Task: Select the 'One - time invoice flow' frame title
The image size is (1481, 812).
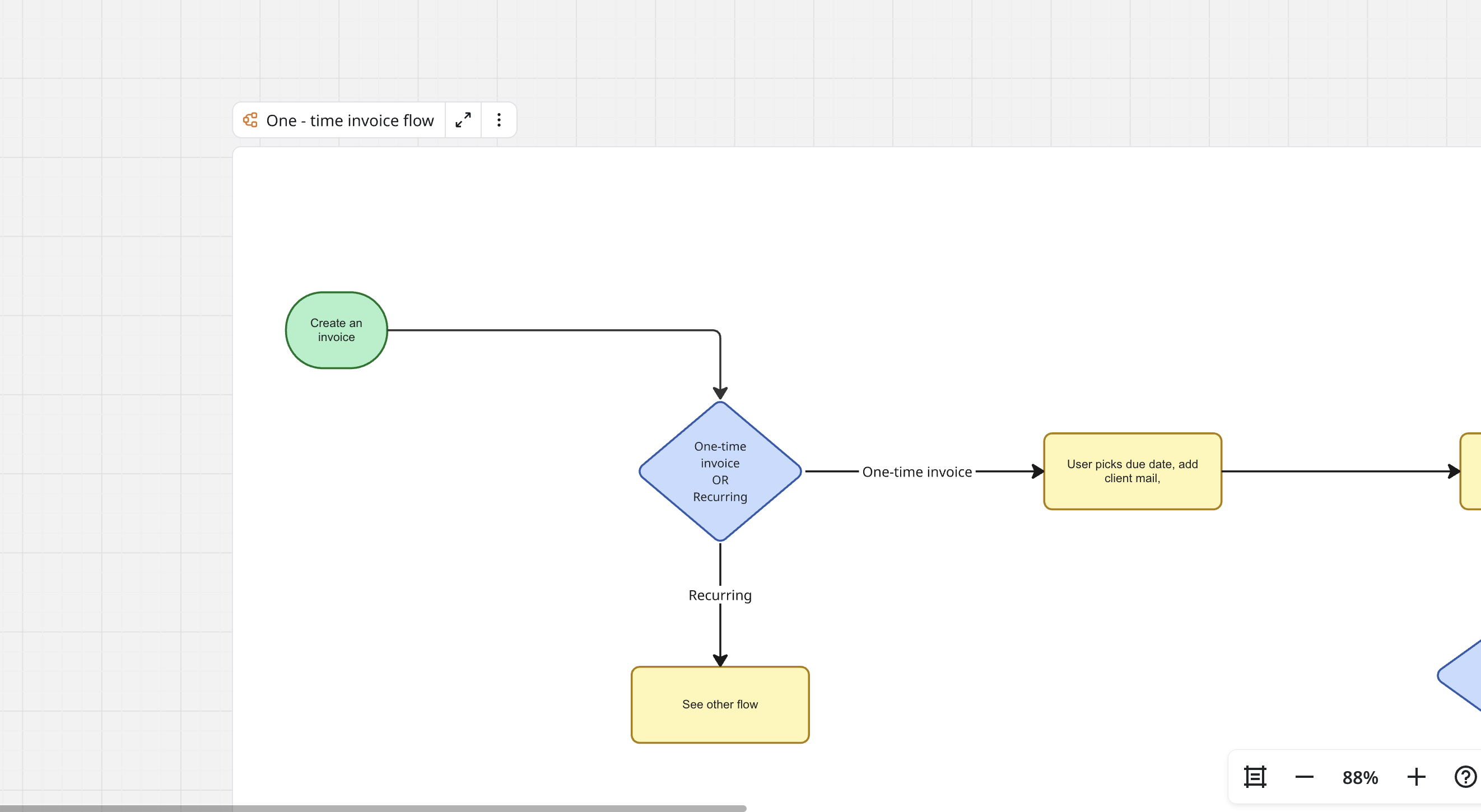Action: (350, 120)
